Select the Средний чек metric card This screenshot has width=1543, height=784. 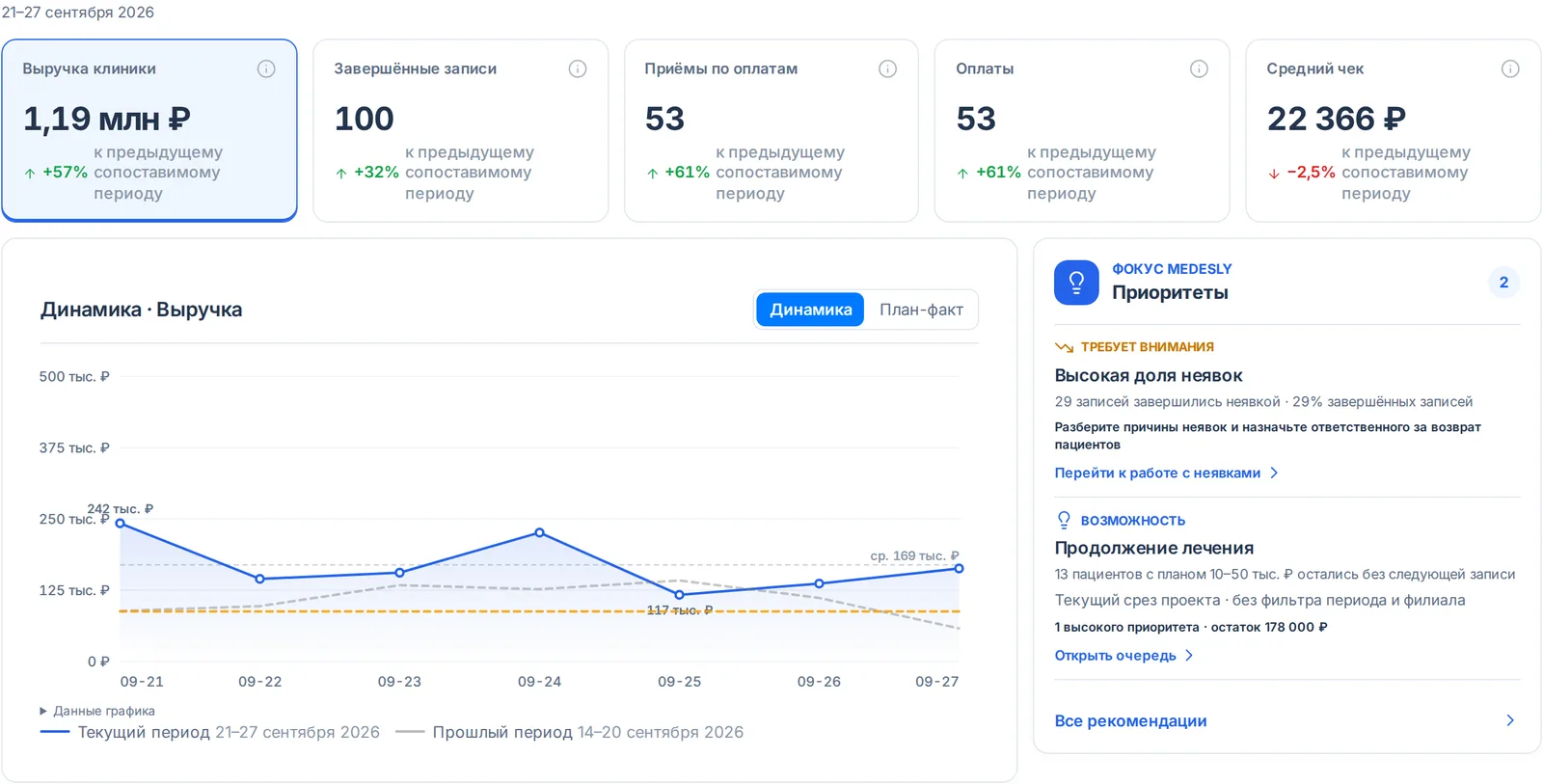point(1394,130)
